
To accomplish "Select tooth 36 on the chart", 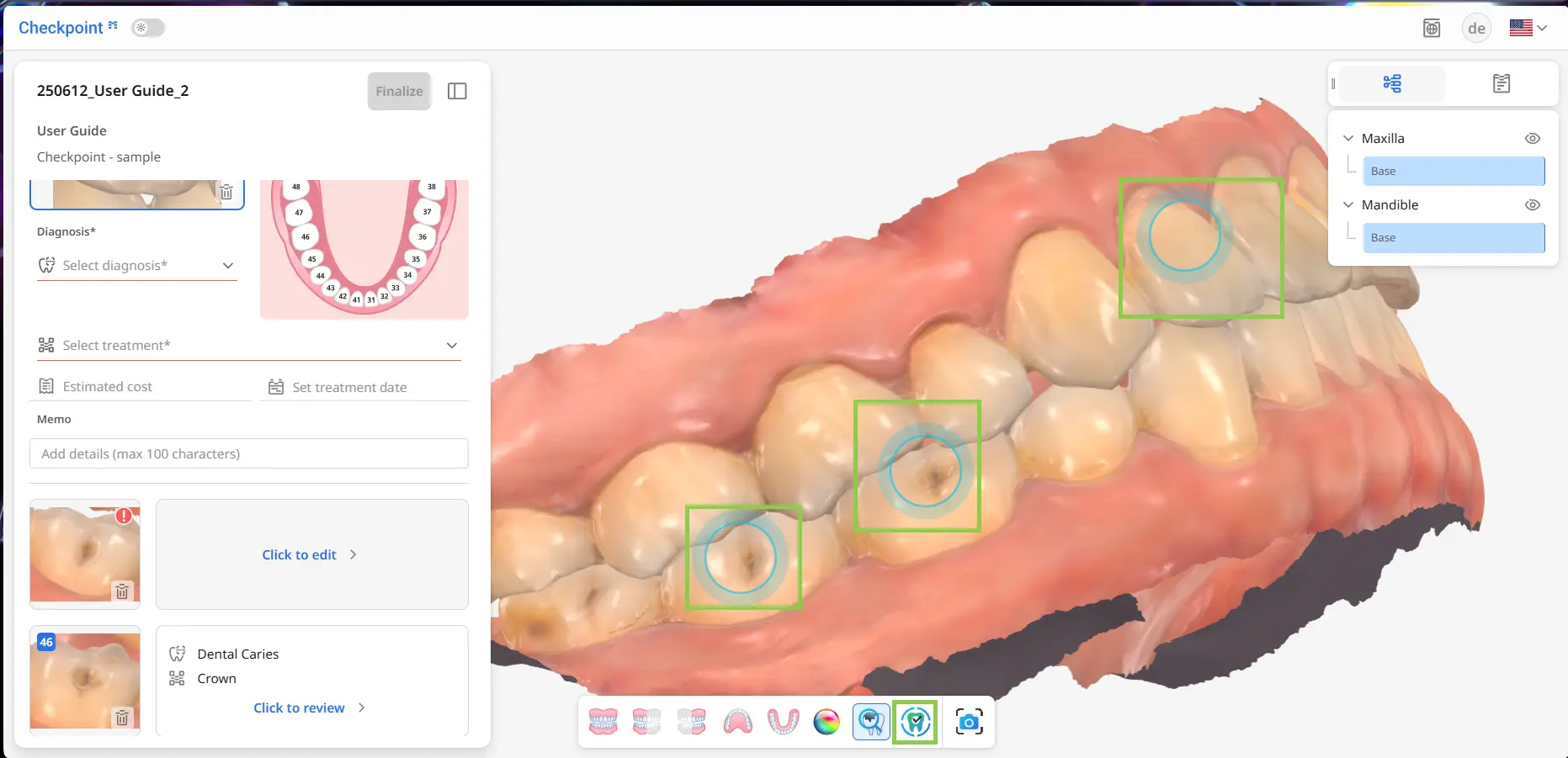I will pos(423,236).
